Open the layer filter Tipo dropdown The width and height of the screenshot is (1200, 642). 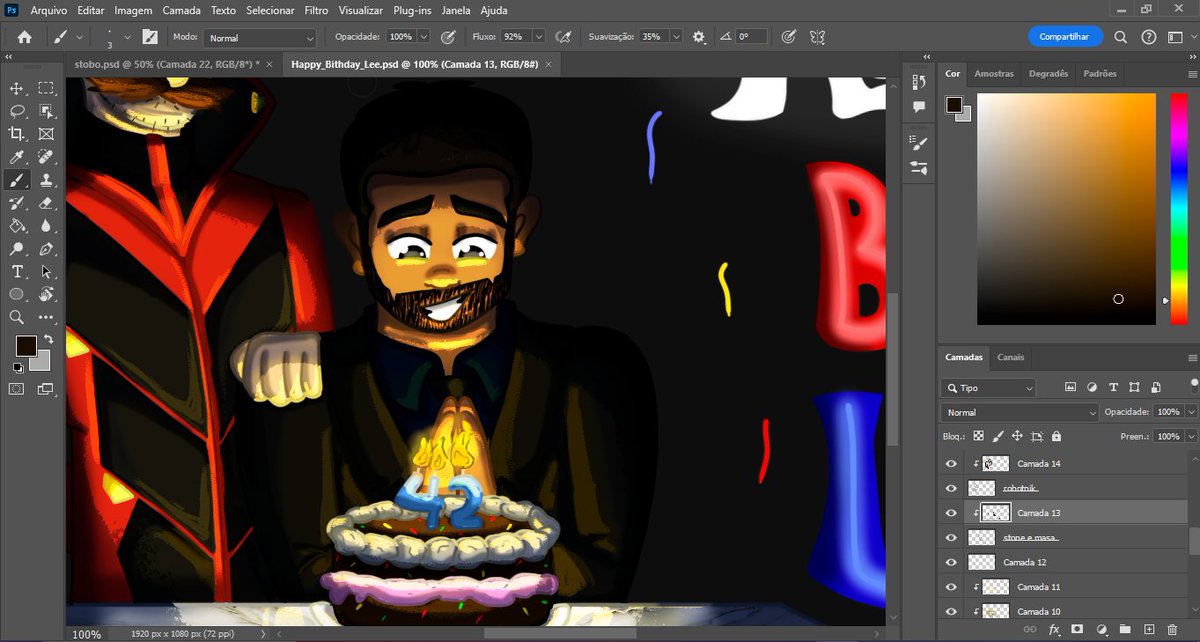tap(988, 388)
